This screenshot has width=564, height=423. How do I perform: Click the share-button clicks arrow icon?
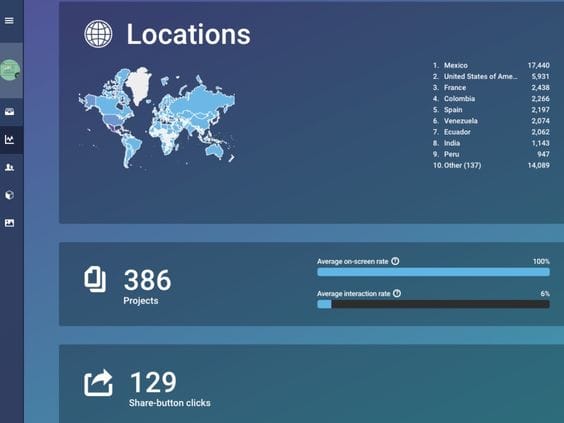click(98, 383)
